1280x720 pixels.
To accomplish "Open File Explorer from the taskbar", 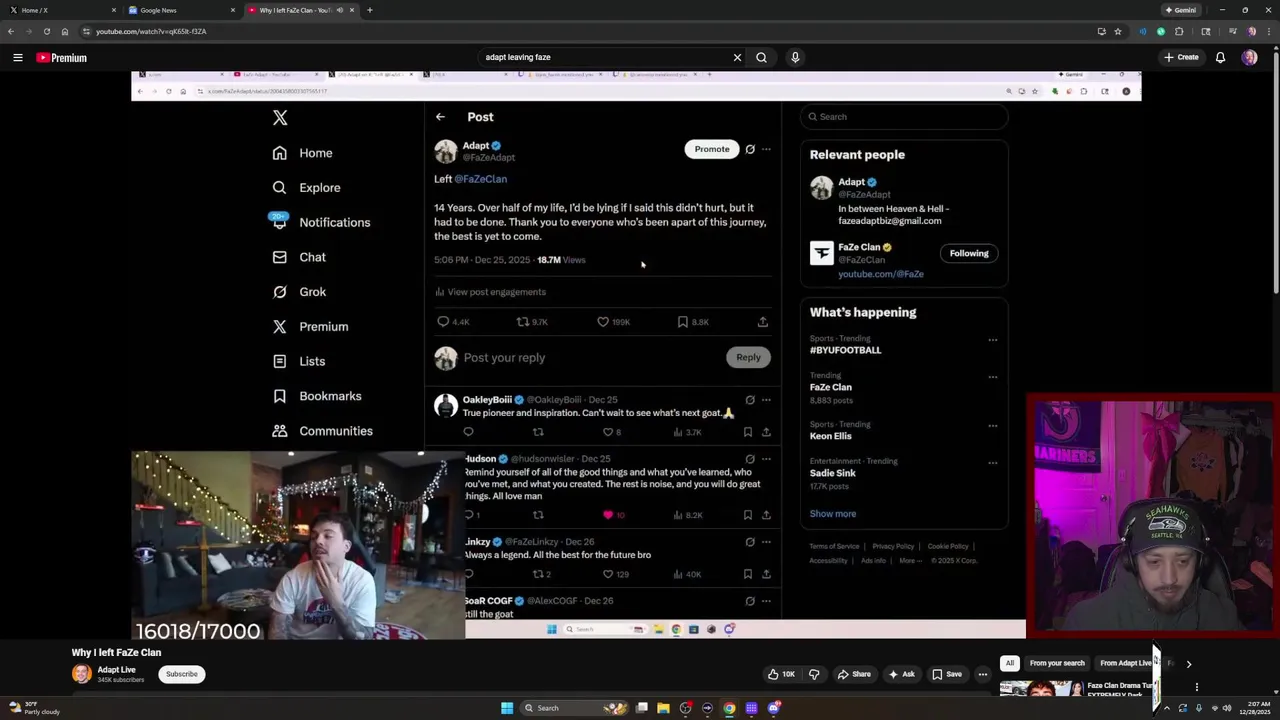I will [x=663, y=708].
